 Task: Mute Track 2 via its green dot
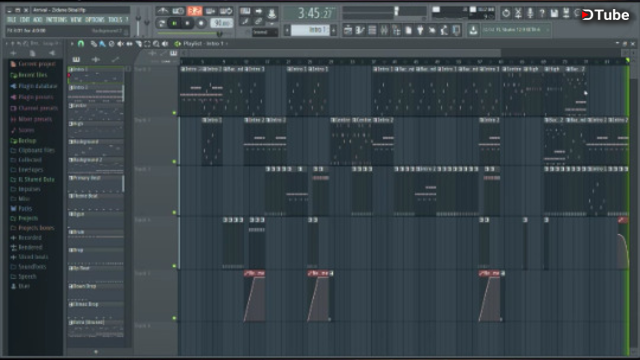pyautogui.click(x=174, y=162)
